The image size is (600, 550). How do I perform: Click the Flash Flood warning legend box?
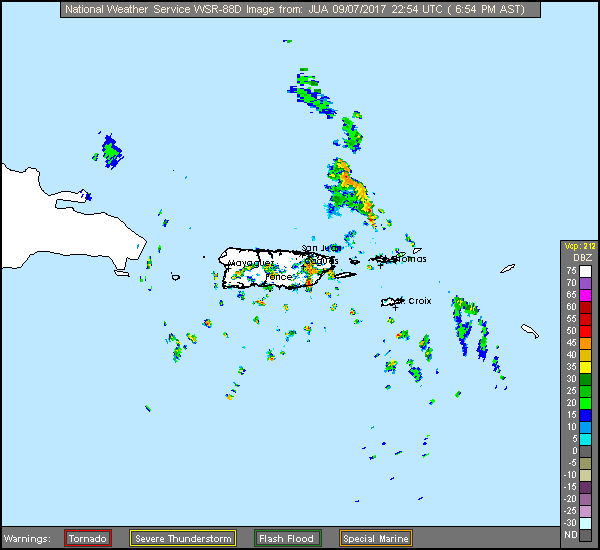(x=287, y=538)
